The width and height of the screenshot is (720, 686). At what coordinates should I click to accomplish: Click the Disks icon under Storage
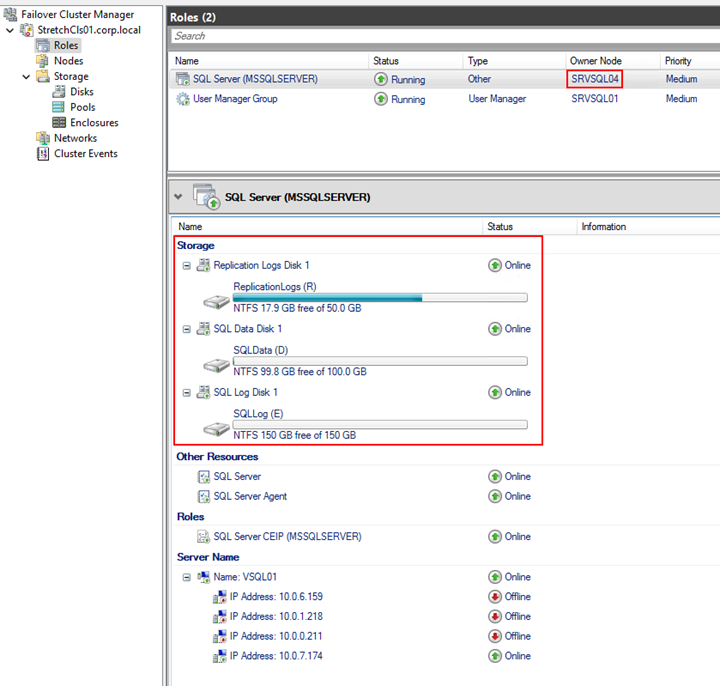pyautogui.click(x=59, y=92)
